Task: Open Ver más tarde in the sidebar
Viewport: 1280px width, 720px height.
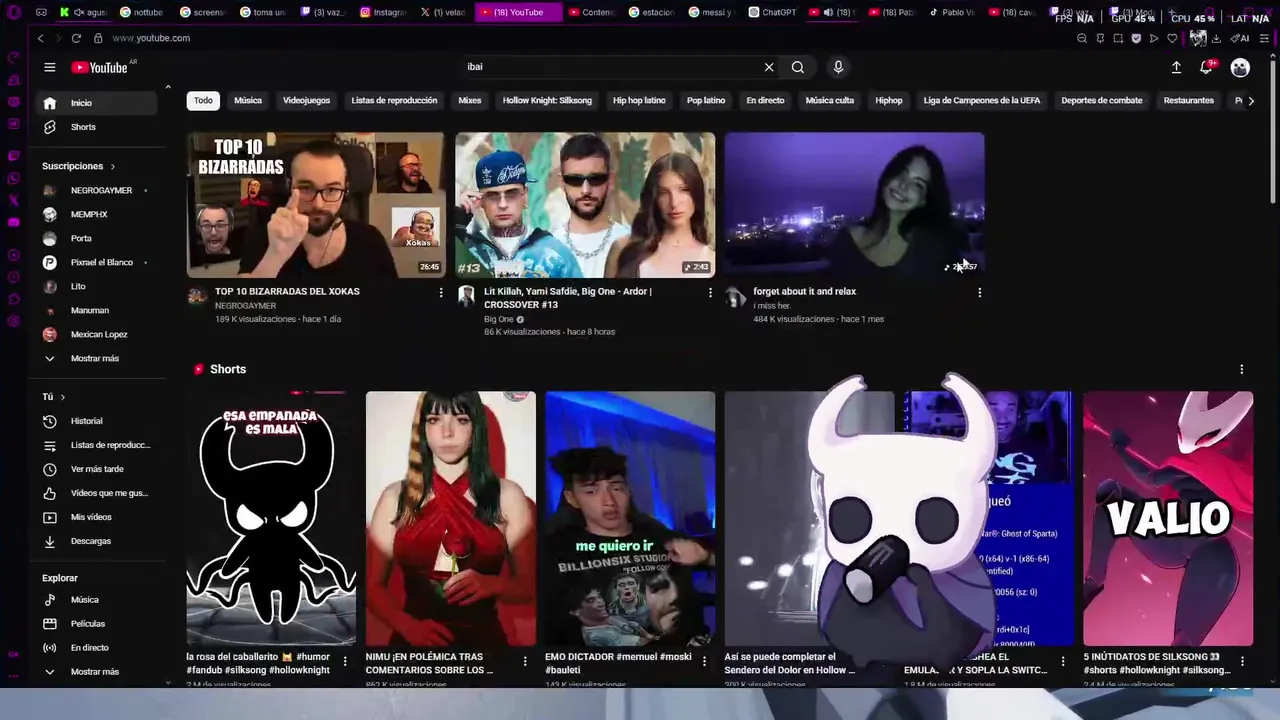Action: 98,469
